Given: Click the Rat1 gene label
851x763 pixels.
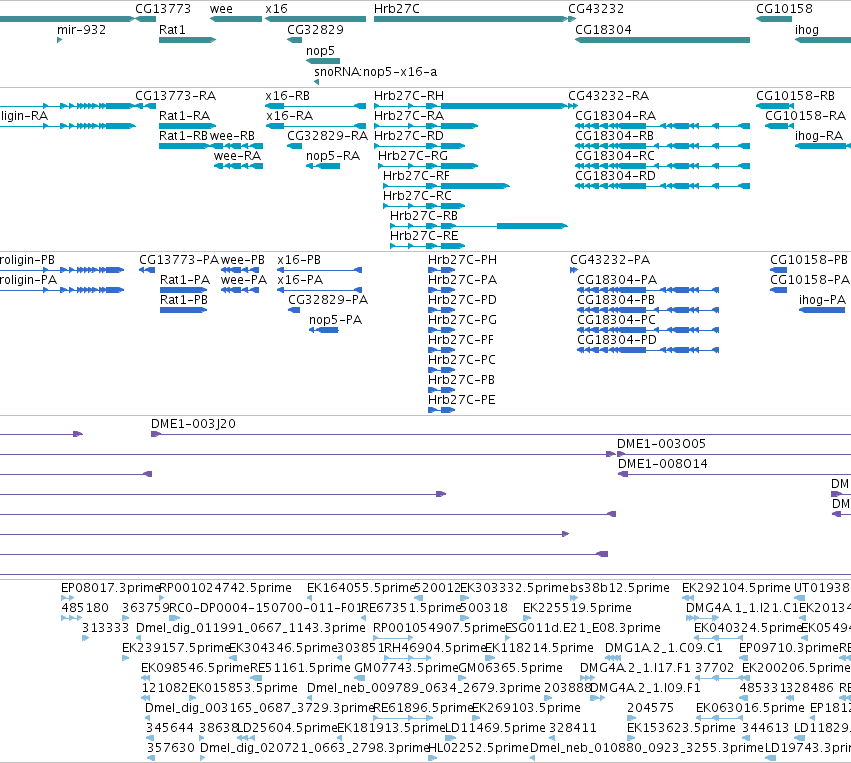Looking at the screenshot, I should pyautogui.click(x=172, y=29).
